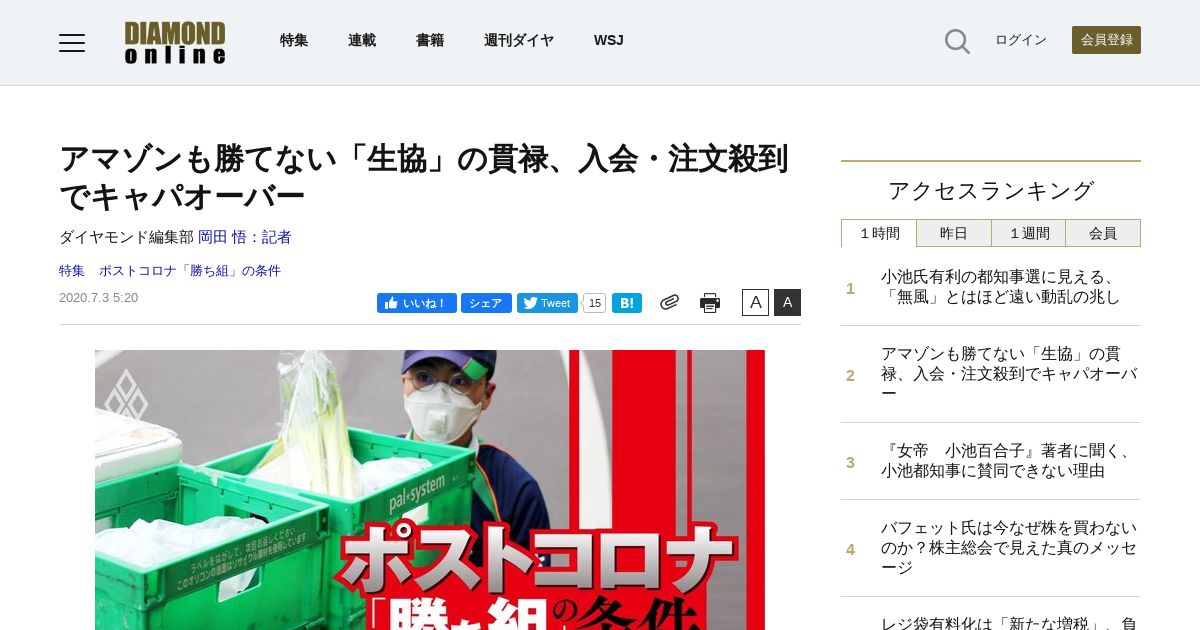The width and height of the screenshot is (1200, 630).
Task: Open the 特集 category link under author
Action: (x=72, y=271)
